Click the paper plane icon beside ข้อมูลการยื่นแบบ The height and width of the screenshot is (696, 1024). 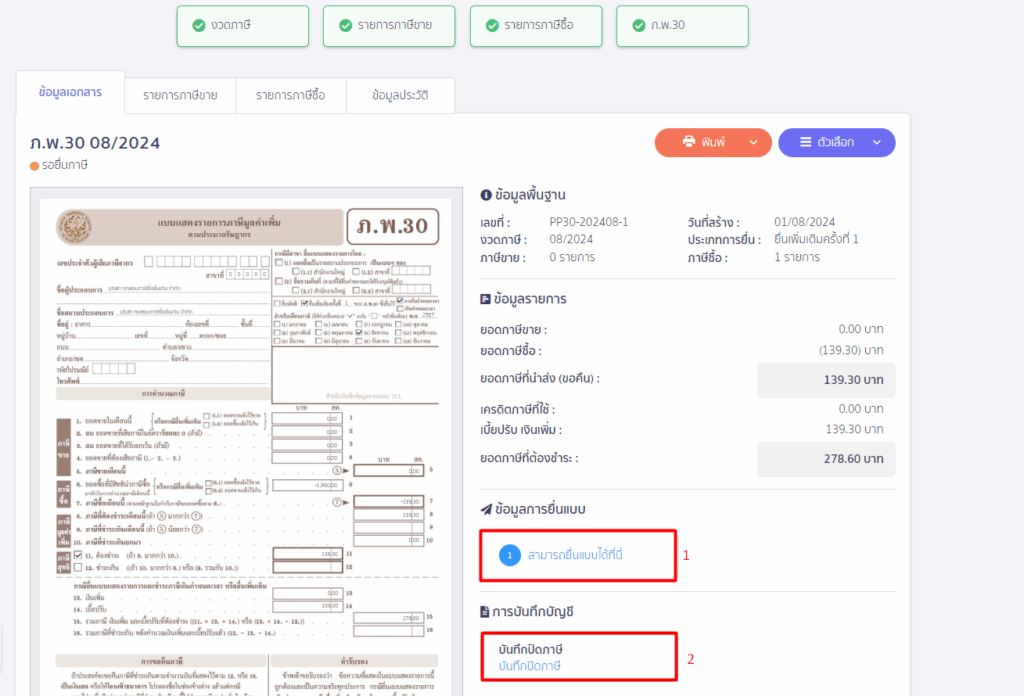pos(486,510)
